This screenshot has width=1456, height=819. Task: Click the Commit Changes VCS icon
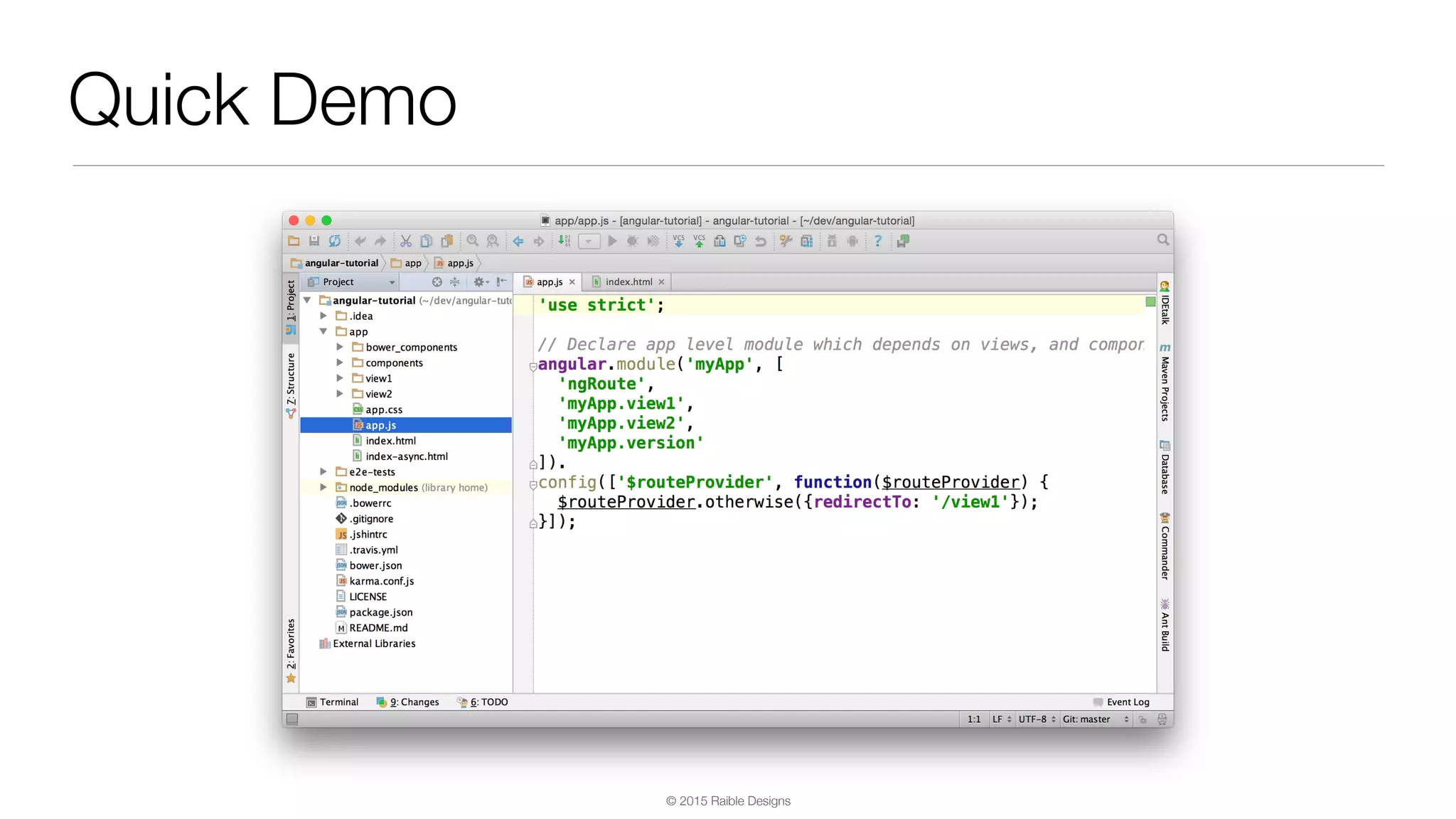click(699, 241)
